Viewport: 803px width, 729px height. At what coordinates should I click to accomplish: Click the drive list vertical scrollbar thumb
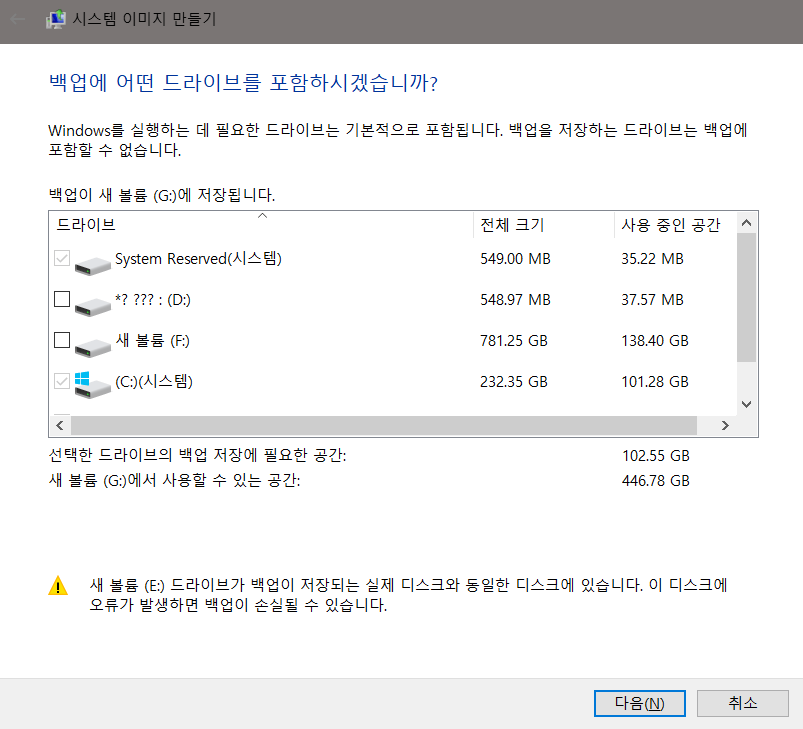pos(747,297)
